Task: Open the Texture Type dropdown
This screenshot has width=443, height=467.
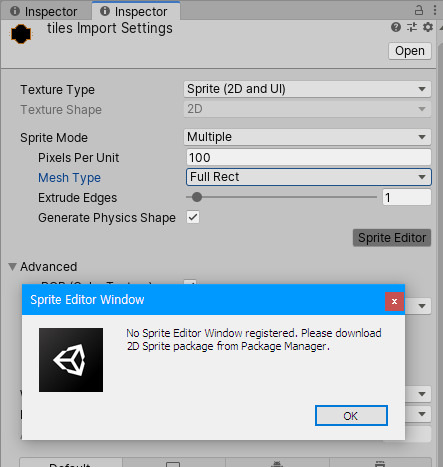Action: [x=307, y=89]
